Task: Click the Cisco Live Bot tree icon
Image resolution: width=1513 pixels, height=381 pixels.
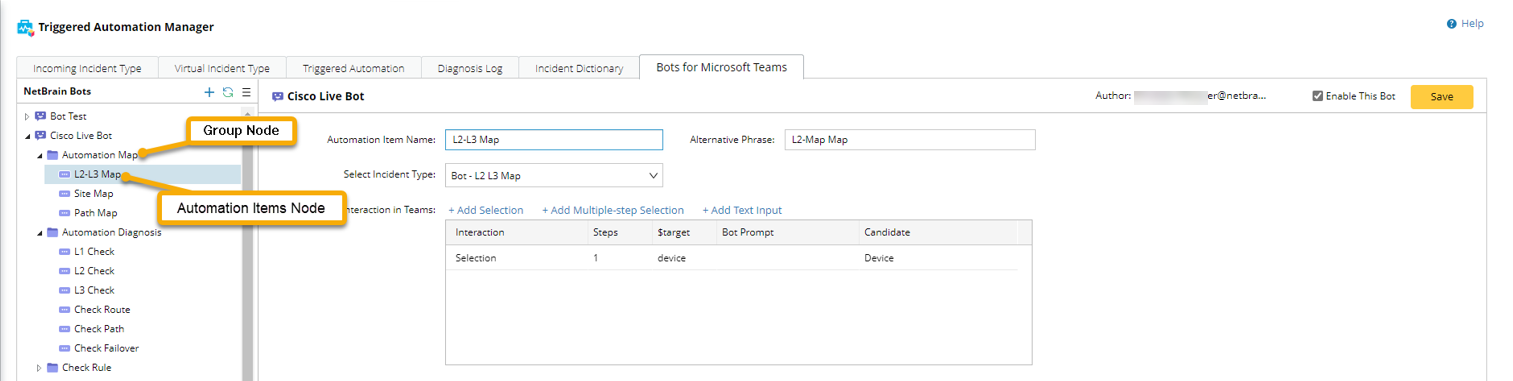Action: point(40,135)
